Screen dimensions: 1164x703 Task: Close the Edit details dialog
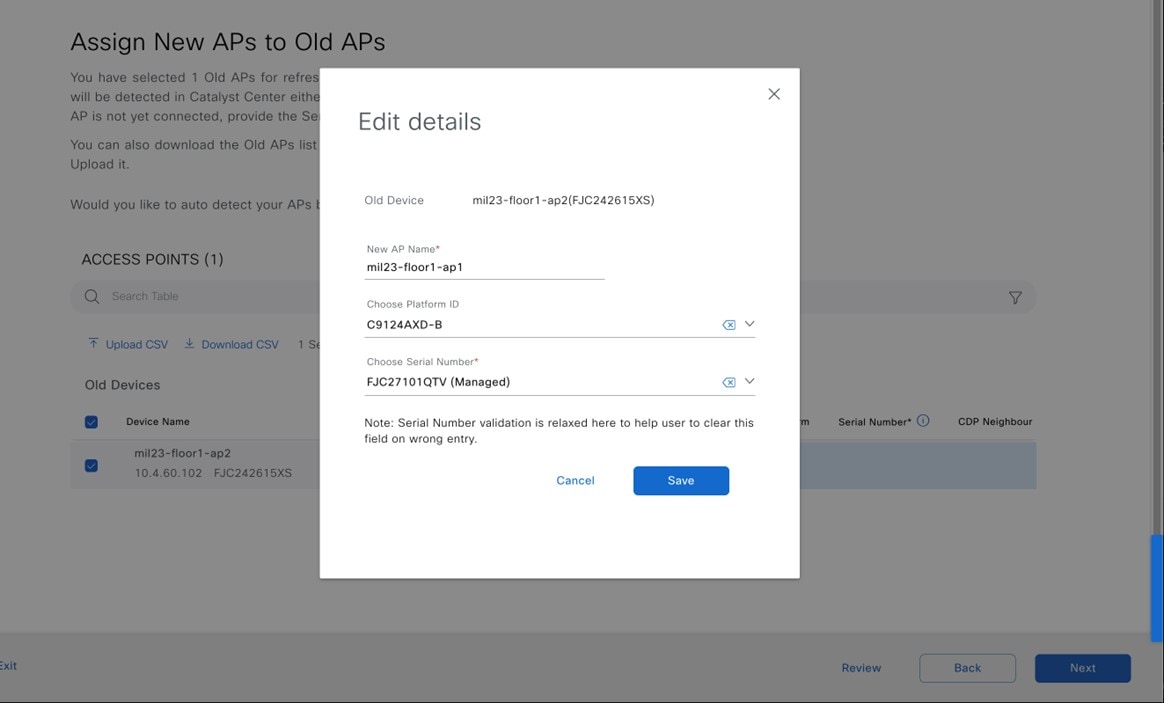(x=773, y=94)
